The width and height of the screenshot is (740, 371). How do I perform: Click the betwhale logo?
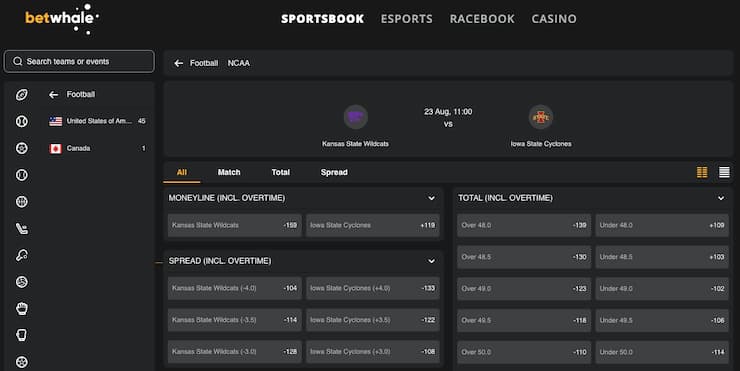61,19
